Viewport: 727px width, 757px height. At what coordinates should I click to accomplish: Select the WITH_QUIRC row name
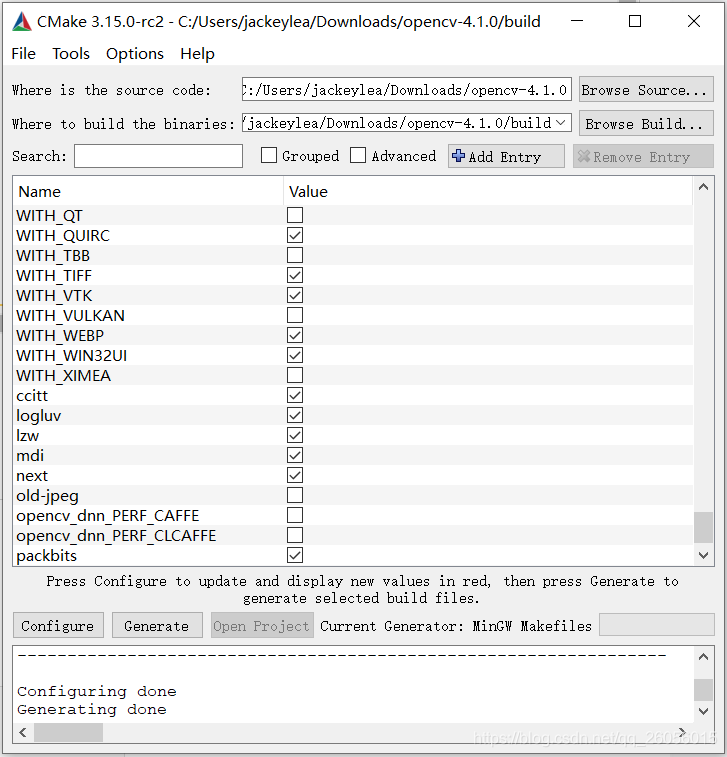pyautogui.click(x=63, y=235)
